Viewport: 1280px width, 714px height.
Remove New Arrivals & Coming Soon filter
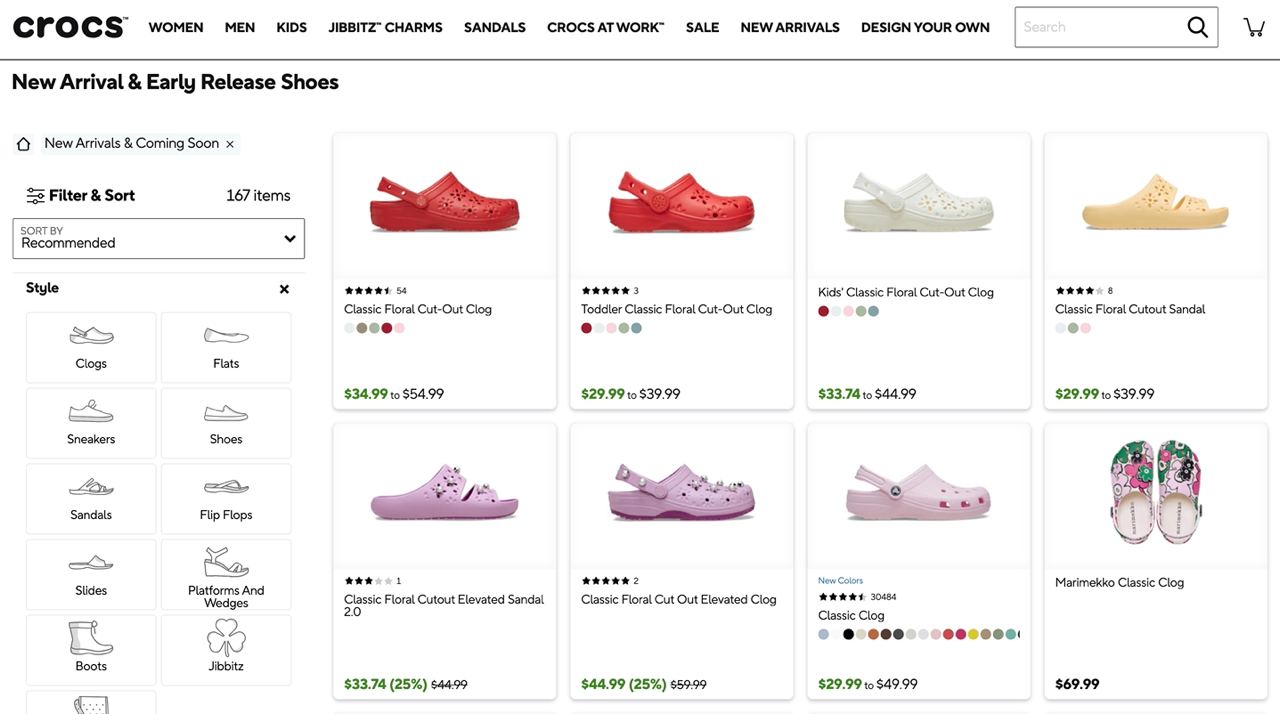230,144
